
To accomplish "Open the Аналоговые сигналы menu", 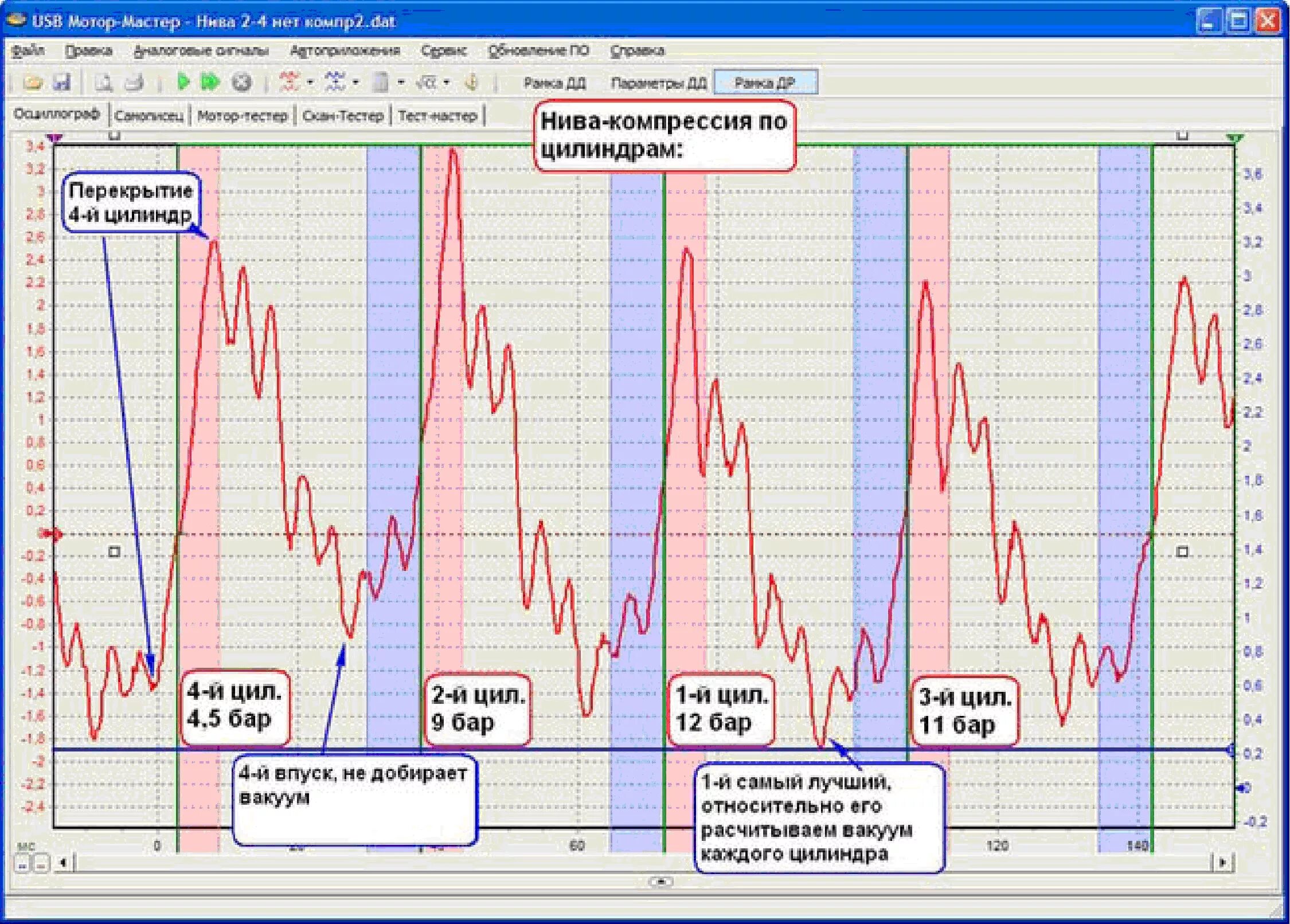I will tap(201, 51).
